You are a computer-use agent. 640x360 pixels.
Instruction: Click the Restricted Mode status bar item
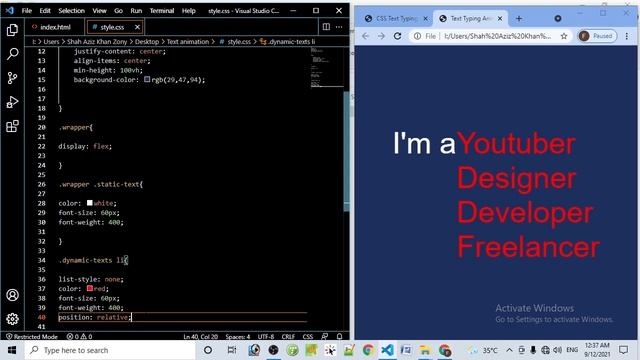tap(32, 337)
